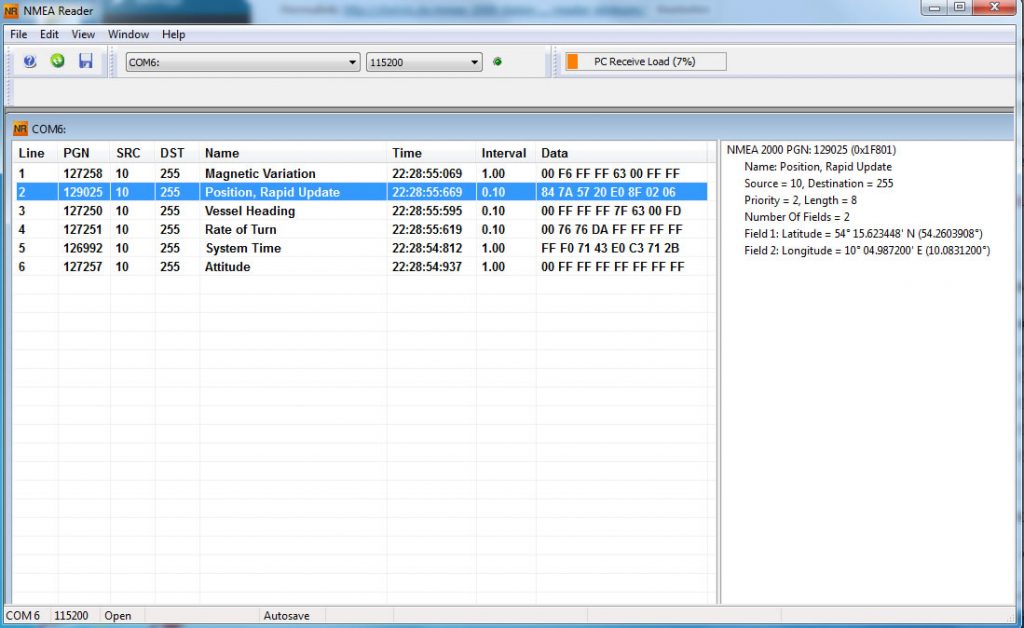
Task: Click PGN cell "127258"
Action: click(83, 174)
